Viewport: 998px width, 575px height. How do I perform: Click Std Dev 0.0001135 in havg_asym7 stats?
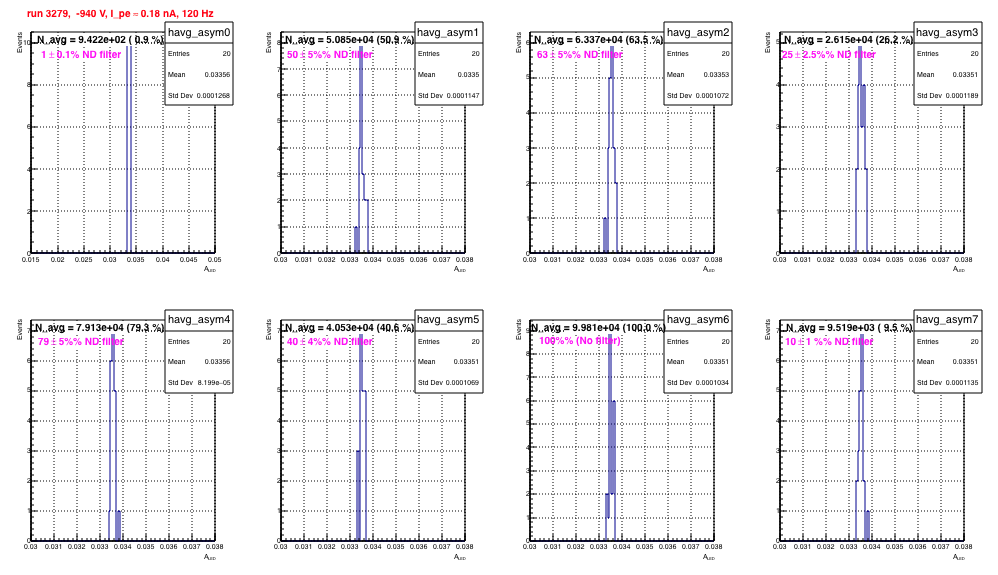[x=948, y=383]
